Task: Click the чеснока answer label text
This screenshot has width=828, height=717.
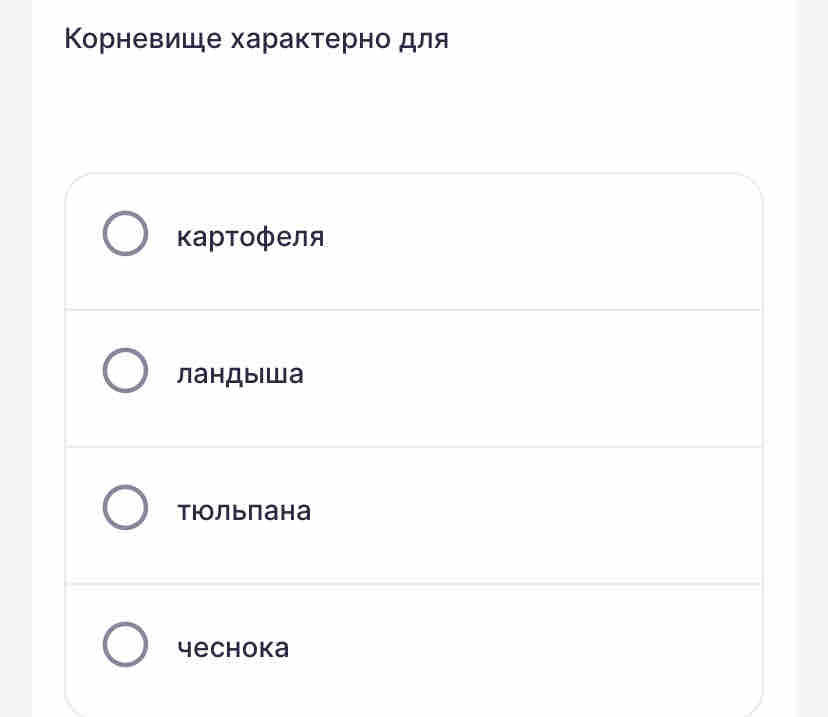Action: [233, 648]
